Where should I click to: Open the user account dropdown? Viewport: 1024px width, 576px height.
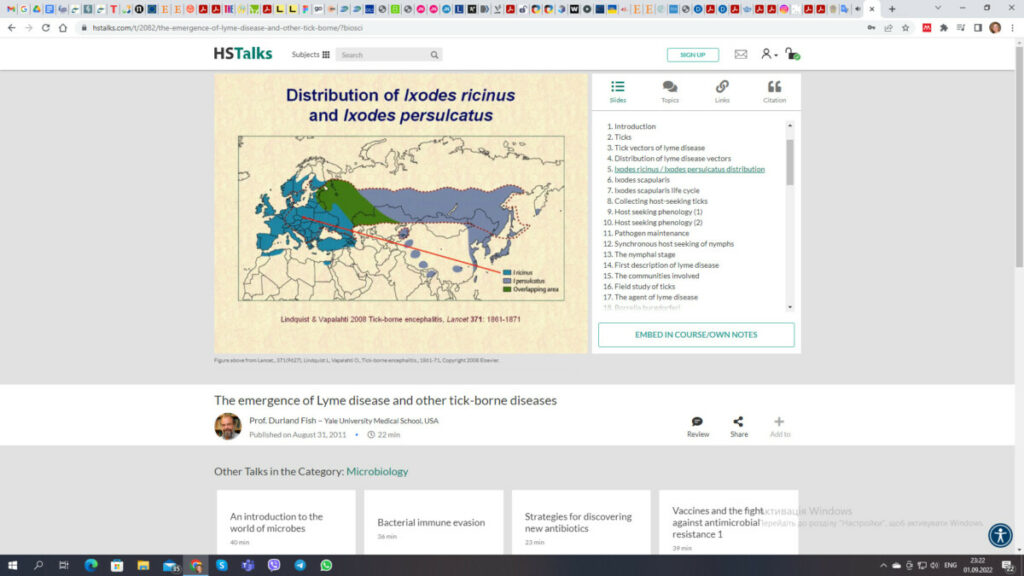(x=768, y=55)
